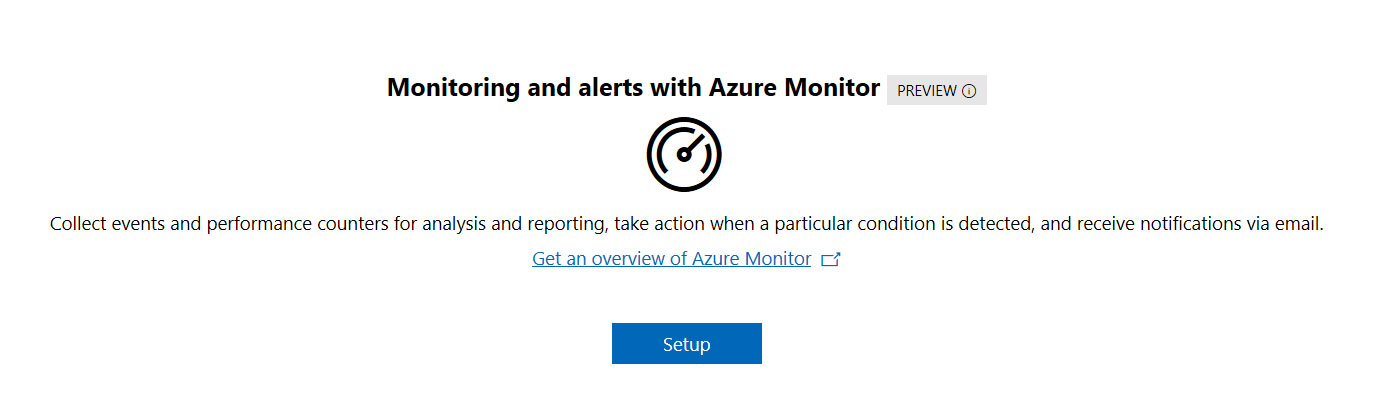This screenshot has height=407, width=1384.
Task: Click the needle of the speedometer icon
Action: 691,148
